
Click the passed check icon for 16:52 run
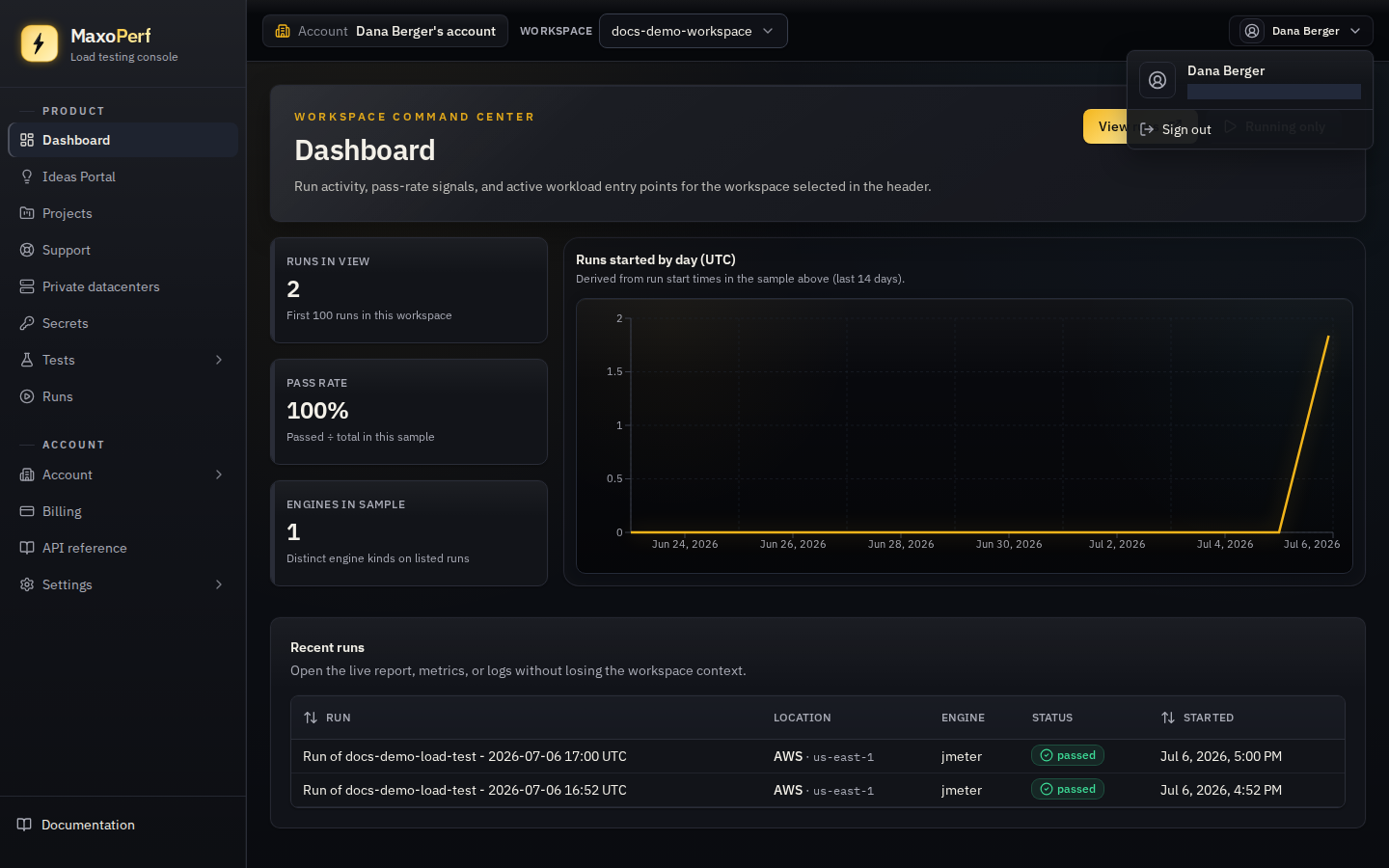[1047, 789]
